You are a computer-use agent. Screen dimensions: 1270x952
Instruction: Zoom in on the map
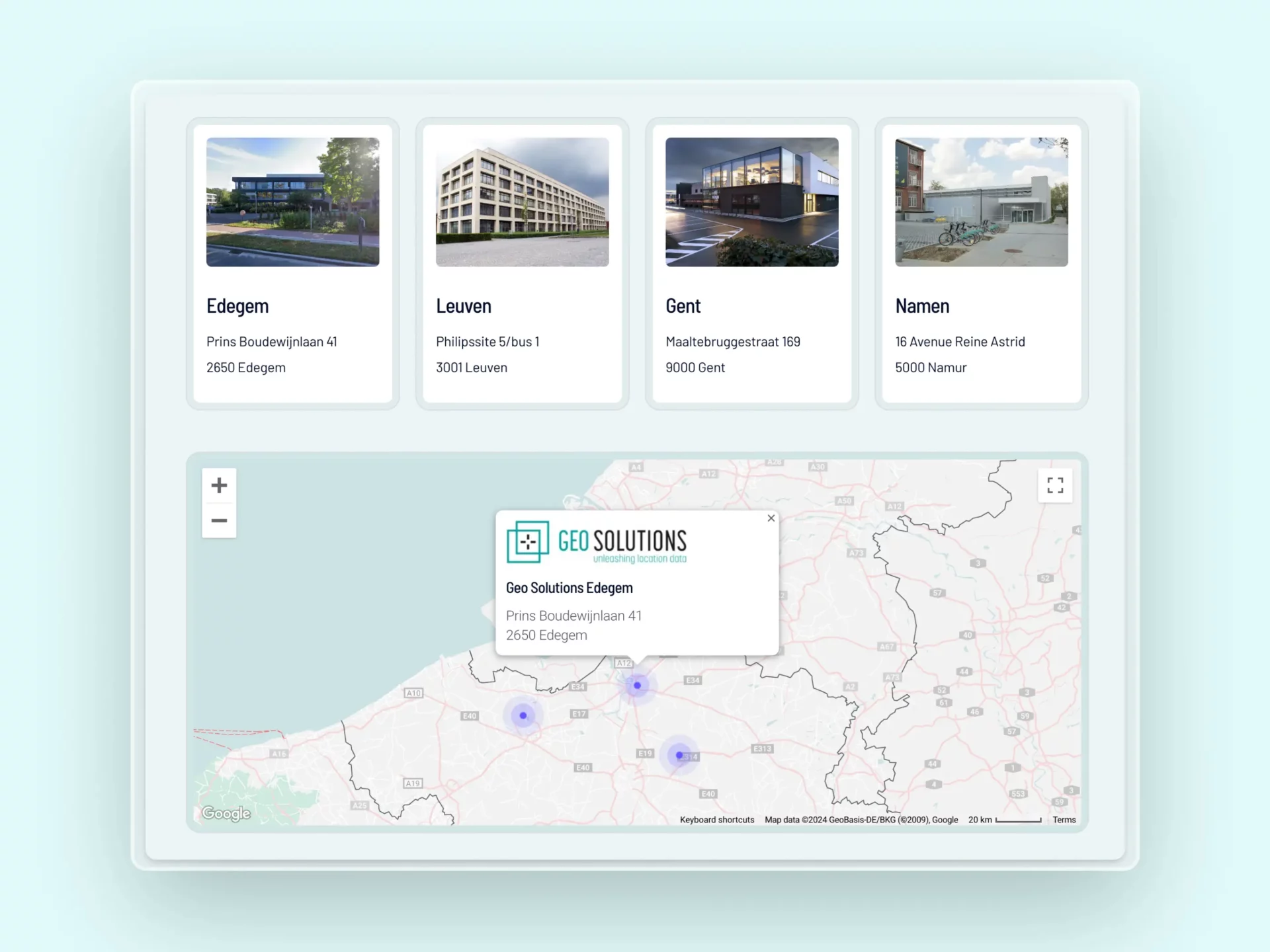tap(219, 486)
